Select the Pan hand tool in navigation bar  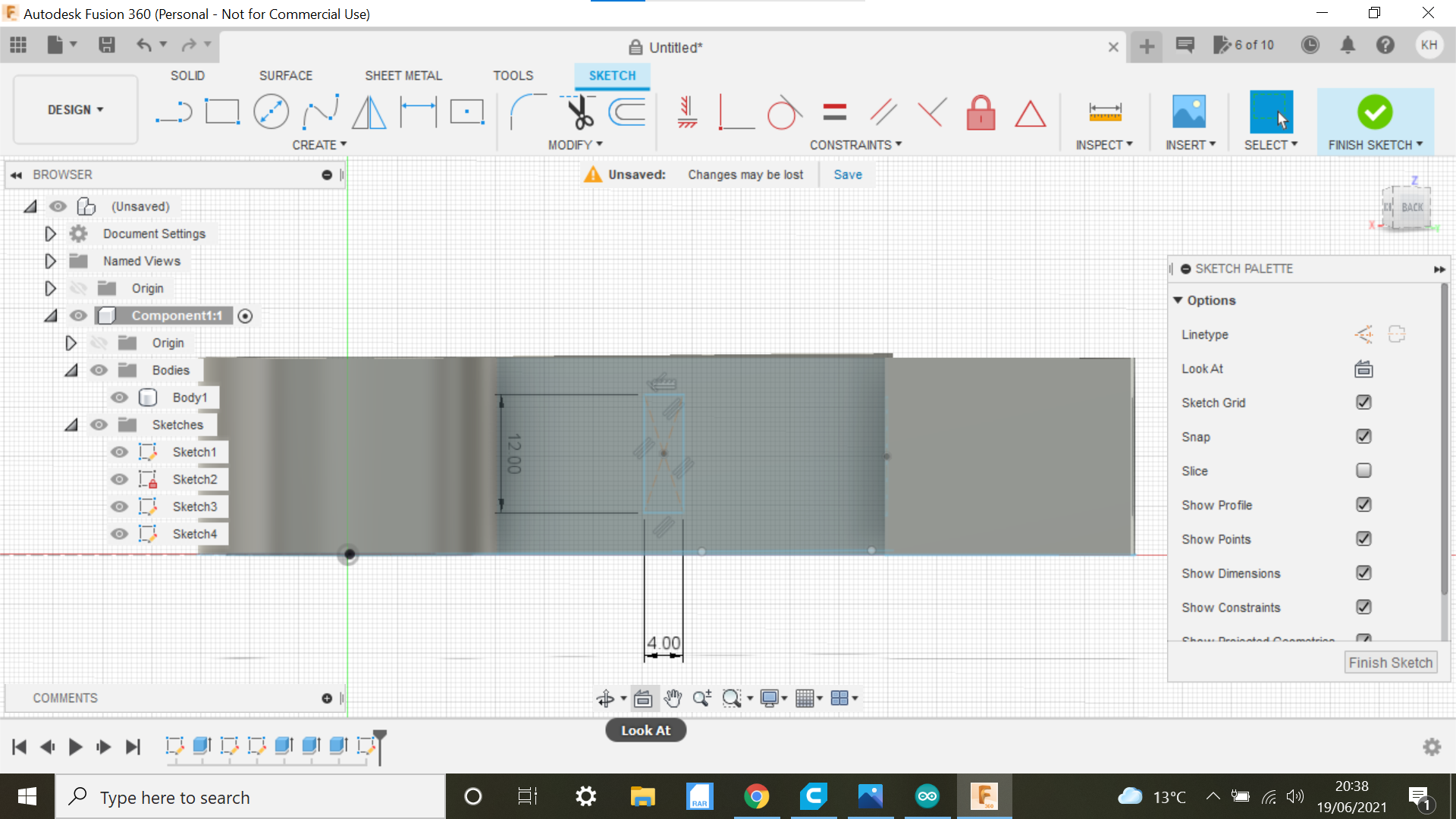pyautogui.click(x=673, y=698)
